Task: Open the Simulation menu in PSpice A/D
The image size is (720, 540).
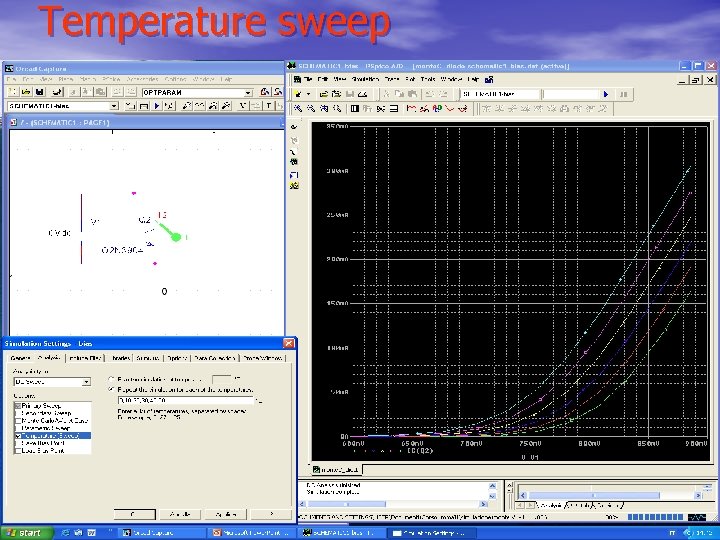Action: click(x=366, y=79)
